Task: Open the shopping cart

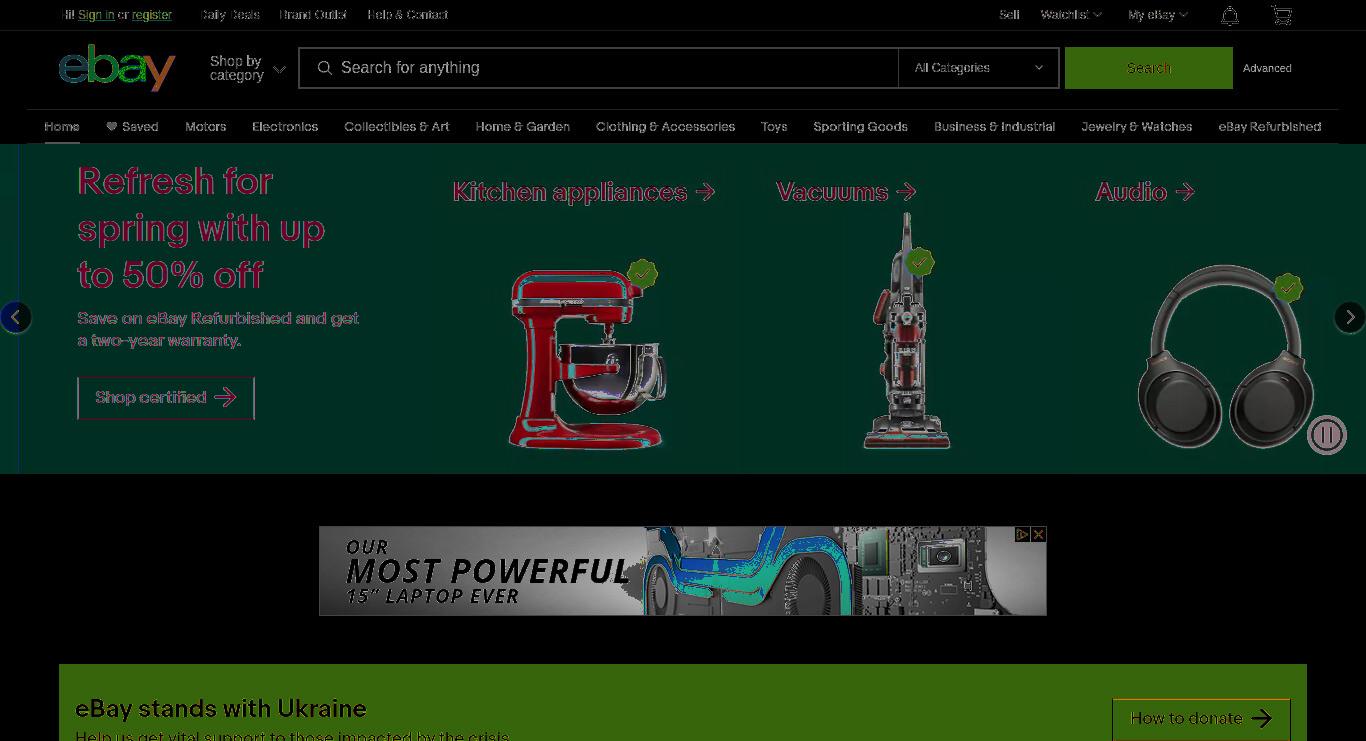Action: [x=1281, y=15]
